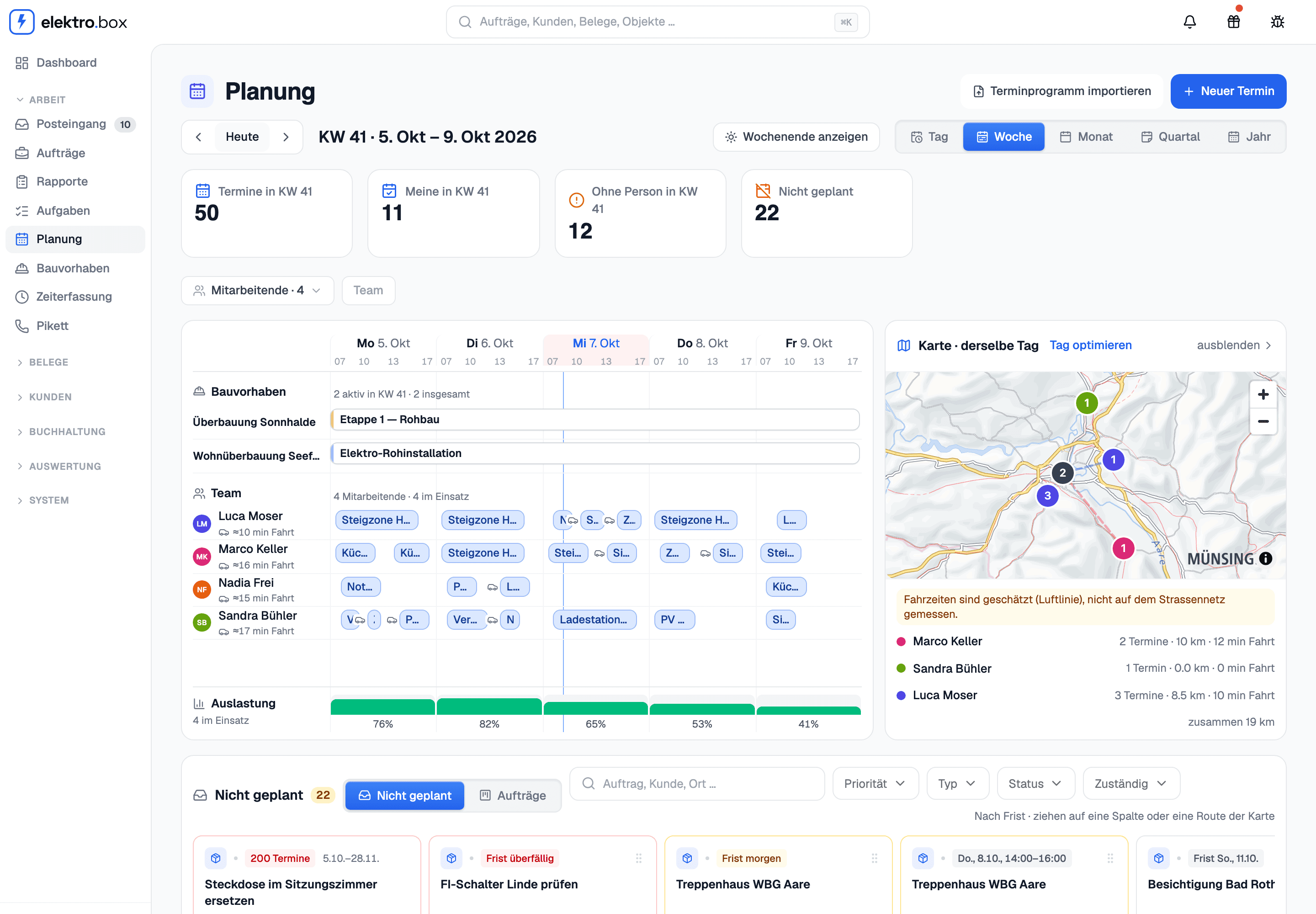Open Posteingang in the sidebar
Viewport: 1316px width, 914px height.
[75, 124]
